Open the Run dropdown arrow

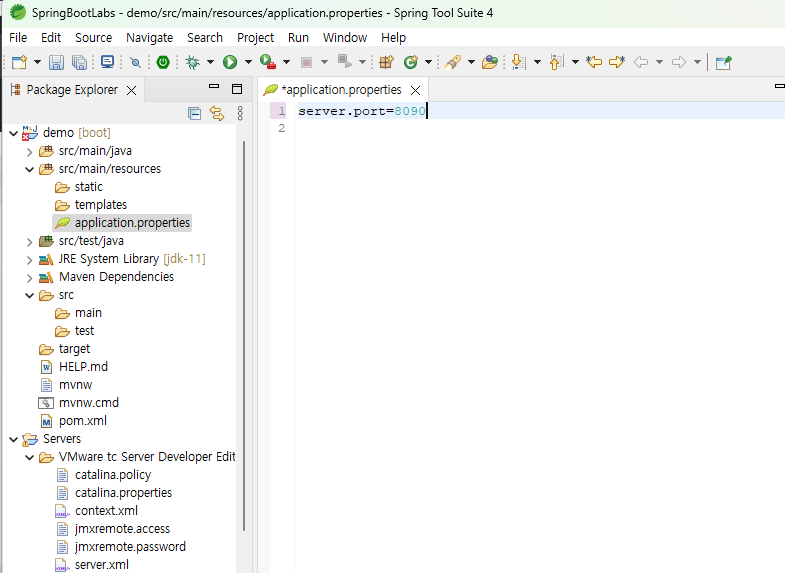coord(248,62)
